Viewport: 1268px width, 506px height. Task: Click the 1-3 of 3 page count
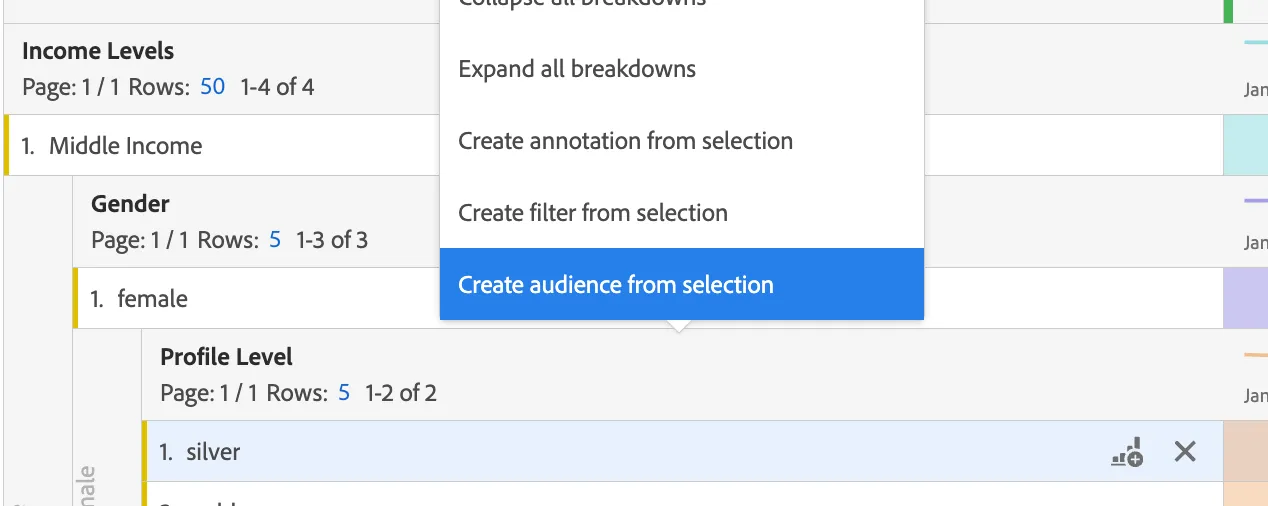click(x=332, y=240)
